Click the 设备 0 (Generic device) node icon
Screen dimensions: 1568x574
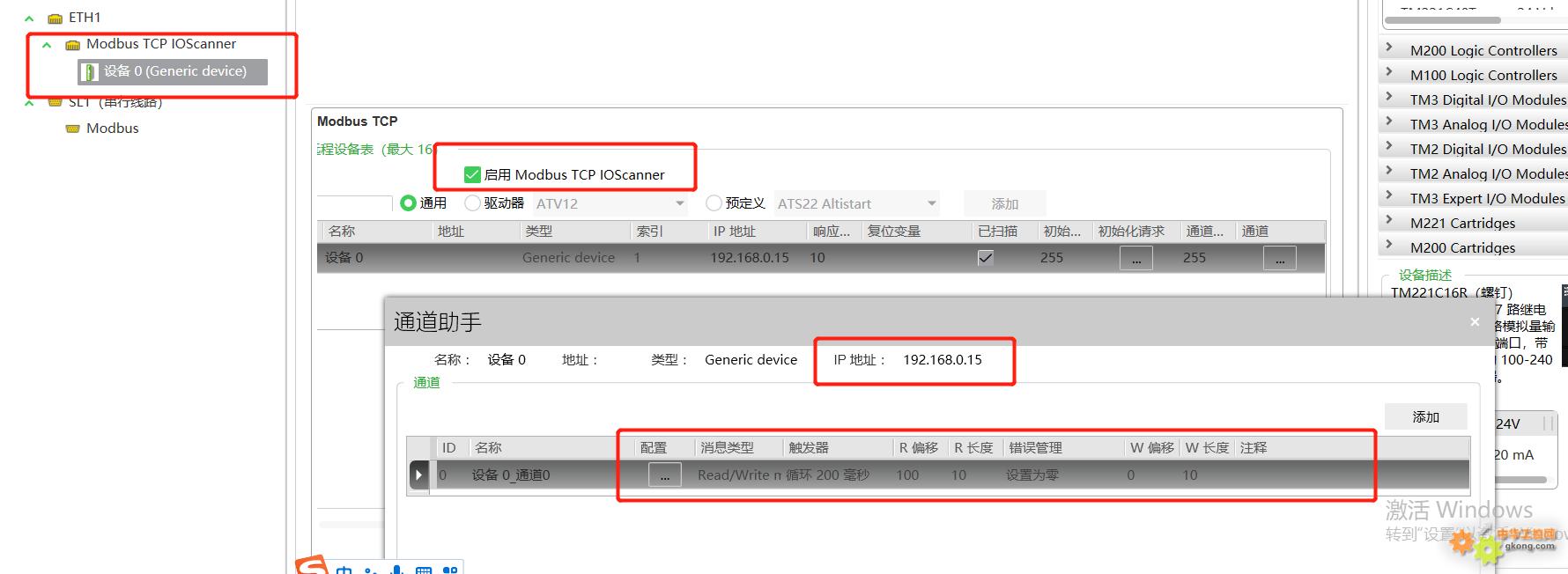(89, 71)
